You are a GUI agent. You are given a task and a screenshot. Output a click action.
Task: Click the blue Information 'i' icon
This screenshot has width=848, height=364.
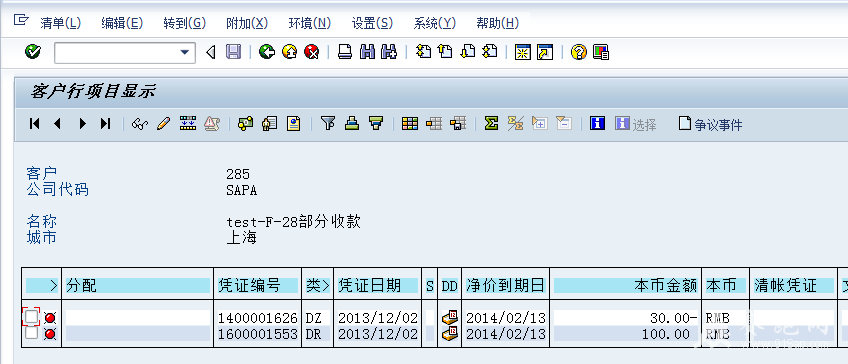(x=598, y=124)
